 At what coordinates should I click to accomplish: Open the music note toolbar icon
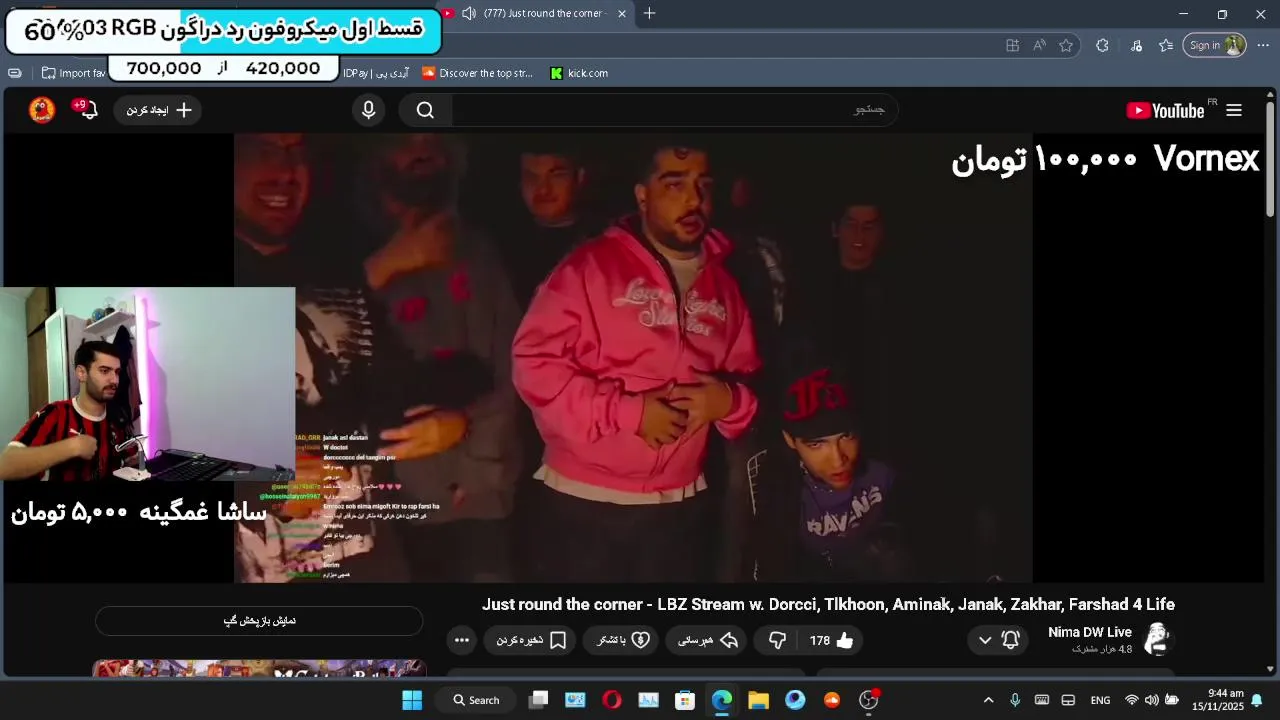pyautogui.click(x=1136, y=45)
